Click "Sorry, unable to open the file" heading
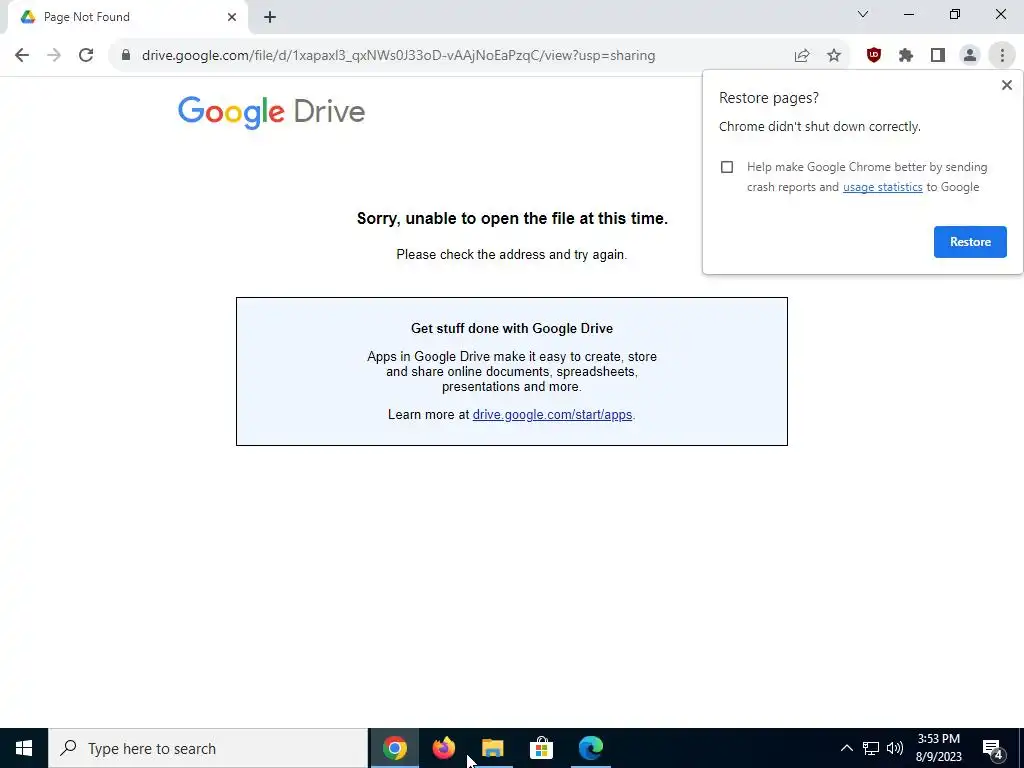 (512, 219)
